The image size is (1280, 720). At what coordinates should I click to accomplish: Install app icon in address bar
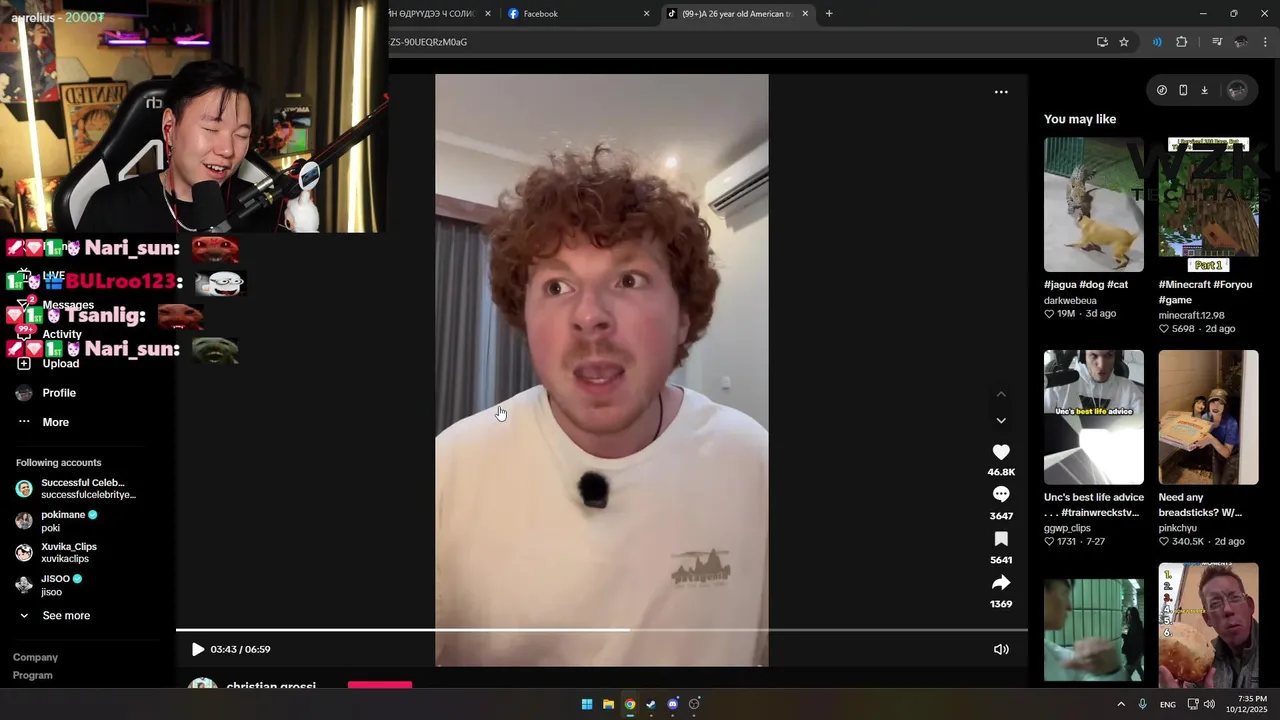(1102, 42)
